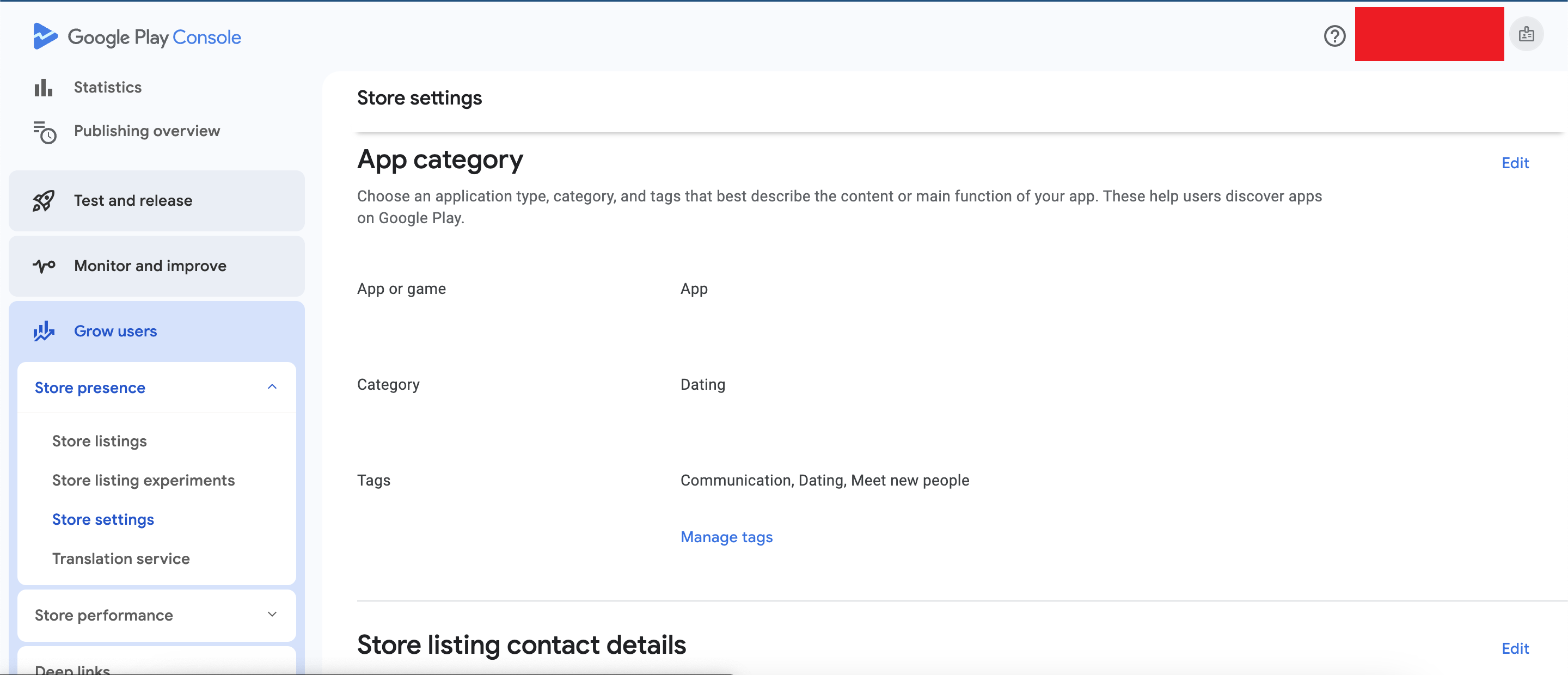
Task: Click the Grow users chart icon
Action: point(44,331)
